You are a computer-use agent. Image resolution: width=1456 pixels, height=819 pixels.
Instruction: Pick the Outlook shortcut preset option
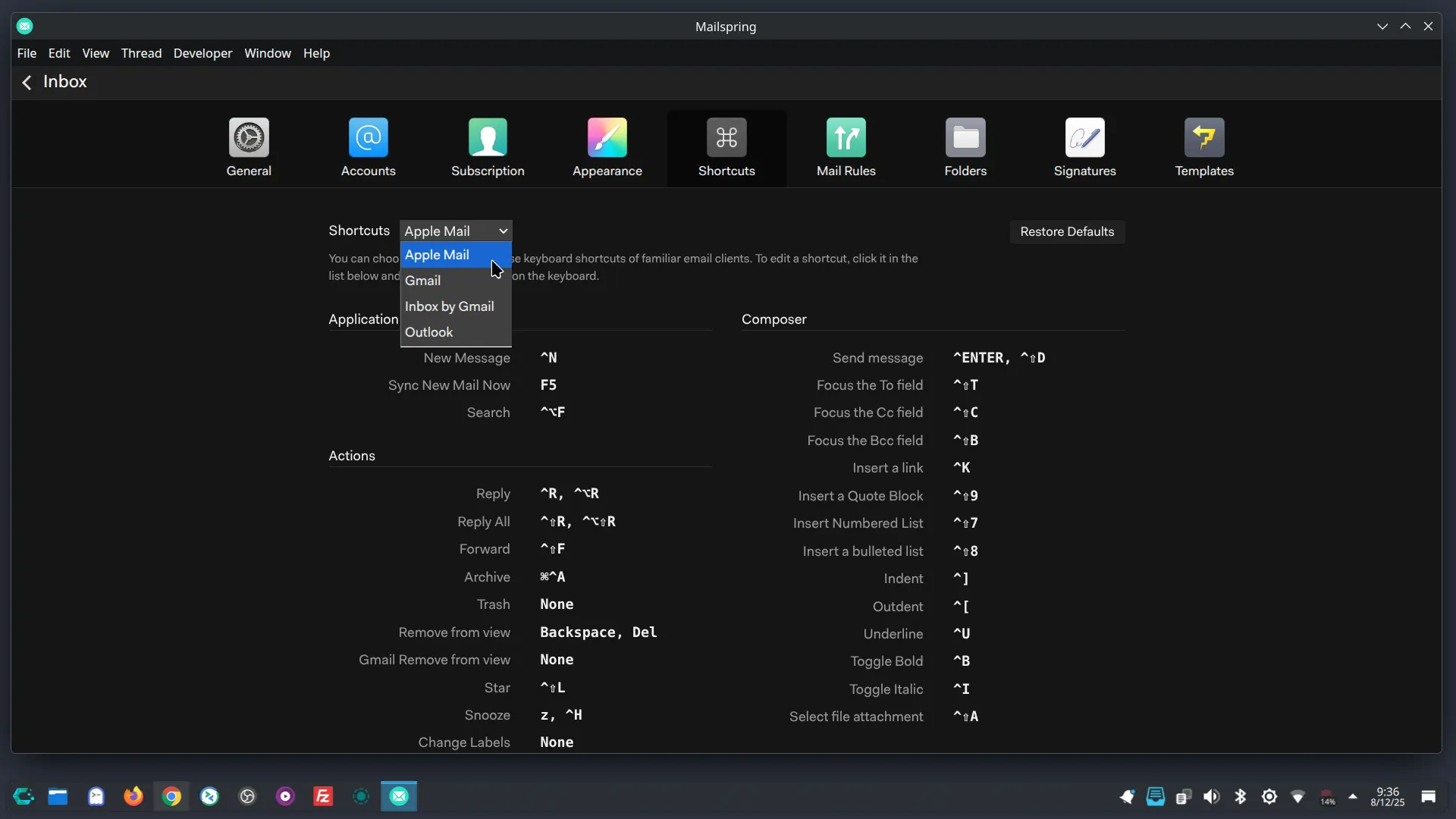[429, 332]
